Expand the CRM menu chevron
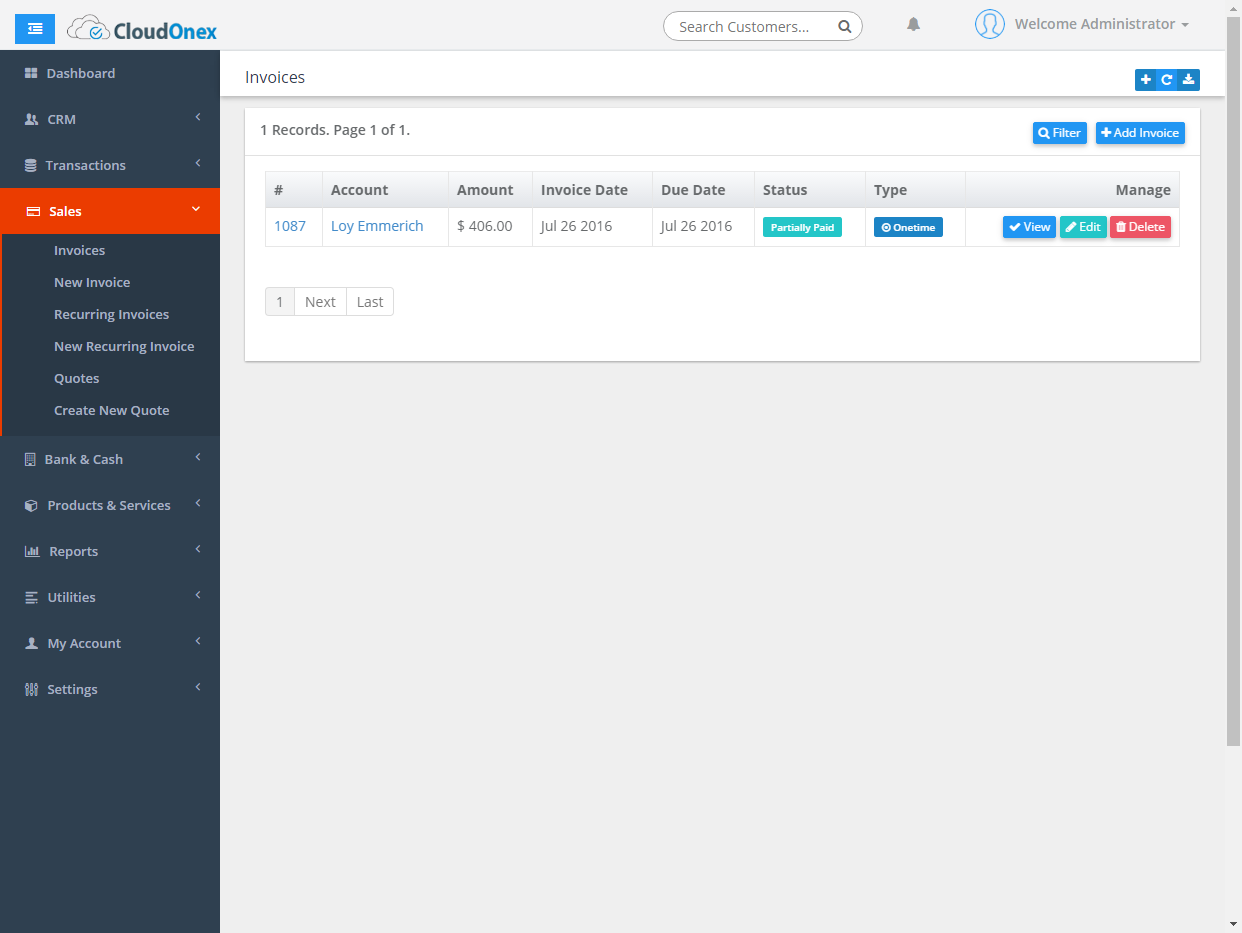Image resolution: width=1242 pixels, height=933 pixels. [198, 118]
